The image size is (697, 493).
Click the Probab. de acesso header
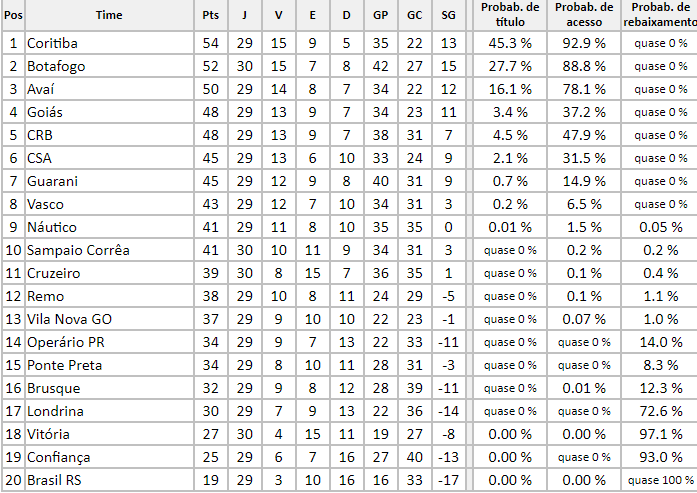click(584, 15)
